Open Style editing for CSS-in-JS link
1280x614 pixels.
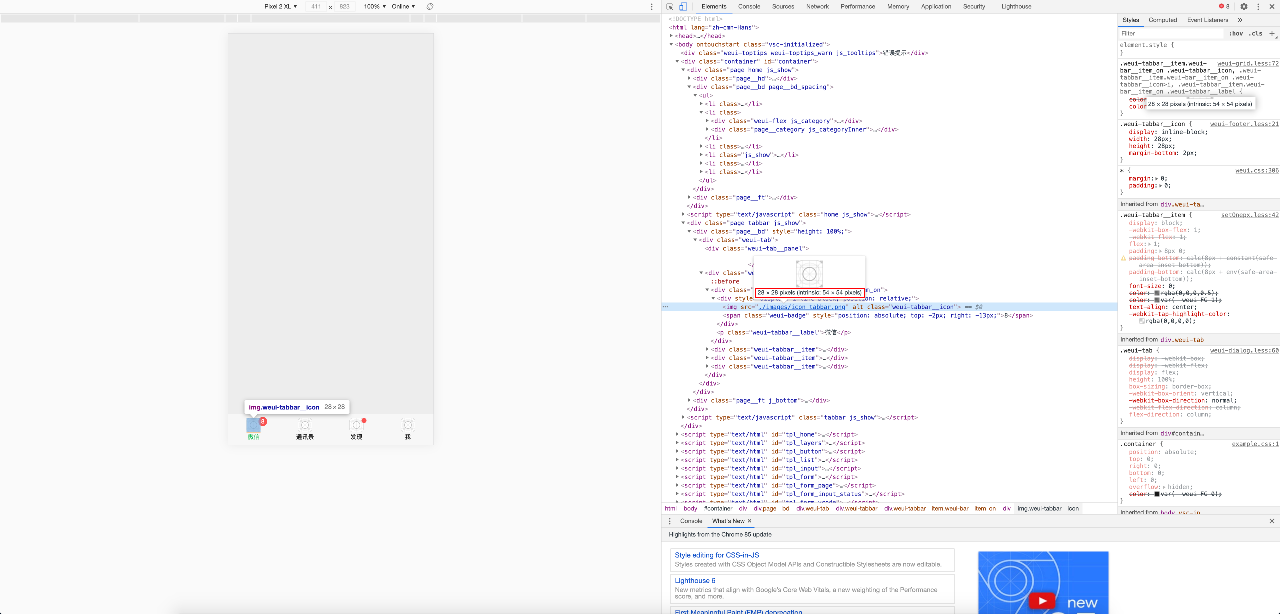[716, 555]
